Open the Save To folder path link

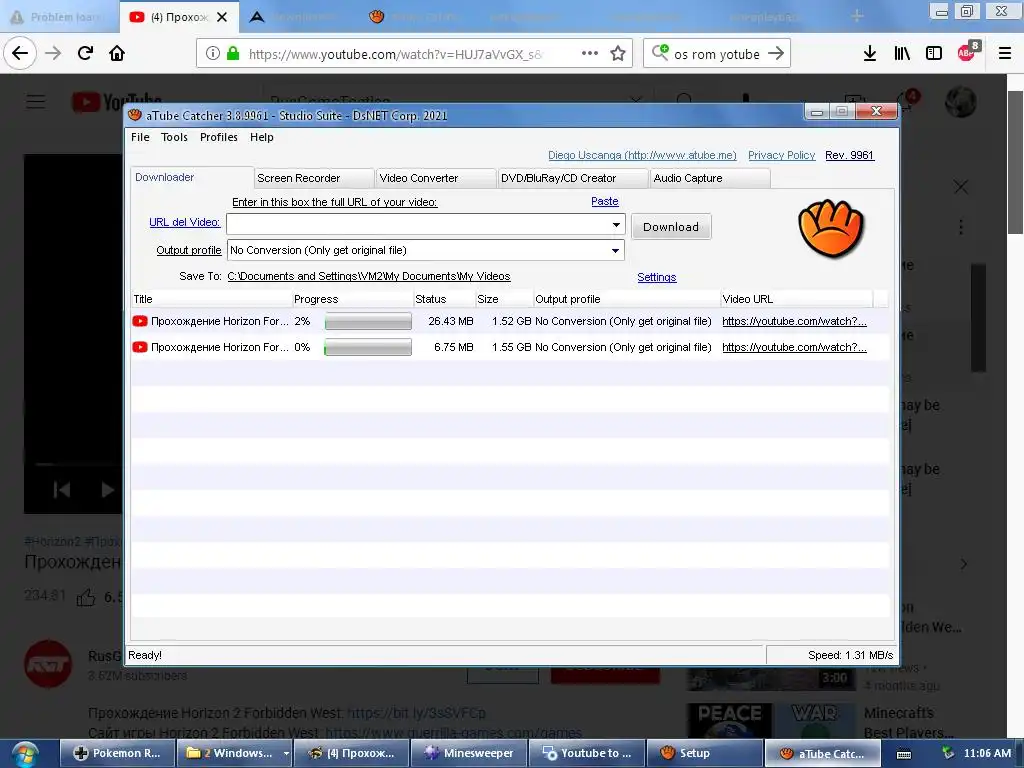pos(369,276)
